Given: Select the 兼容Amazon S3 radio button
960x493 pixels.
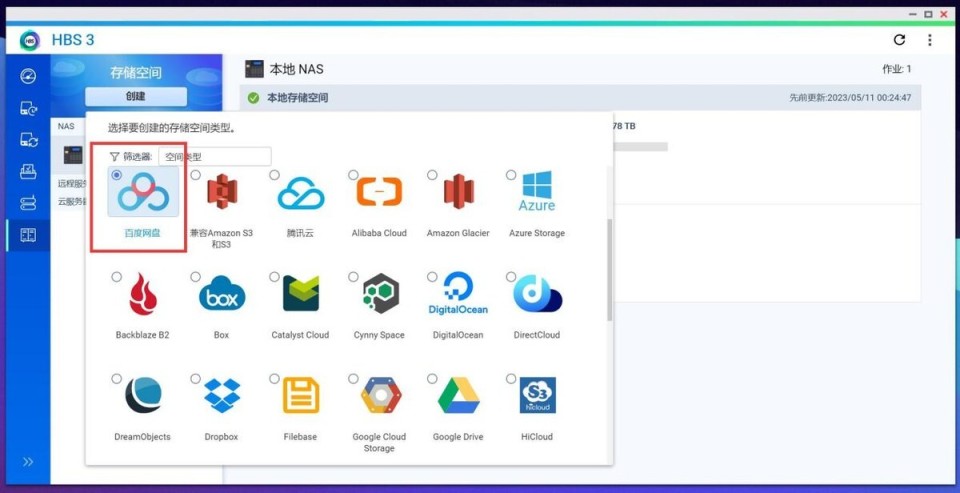Looking at the screenshot, I should [195, 175].
